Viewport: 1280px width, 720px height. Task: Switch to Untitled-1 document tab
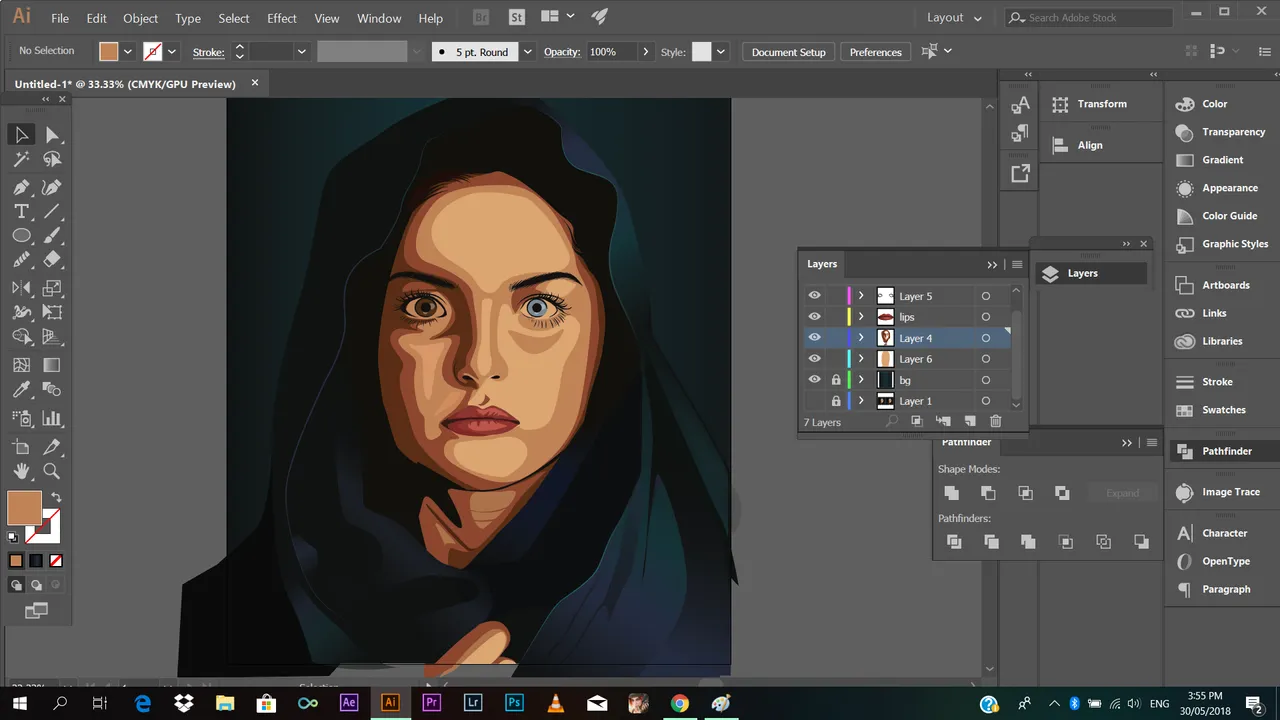(x=125, y=84)
